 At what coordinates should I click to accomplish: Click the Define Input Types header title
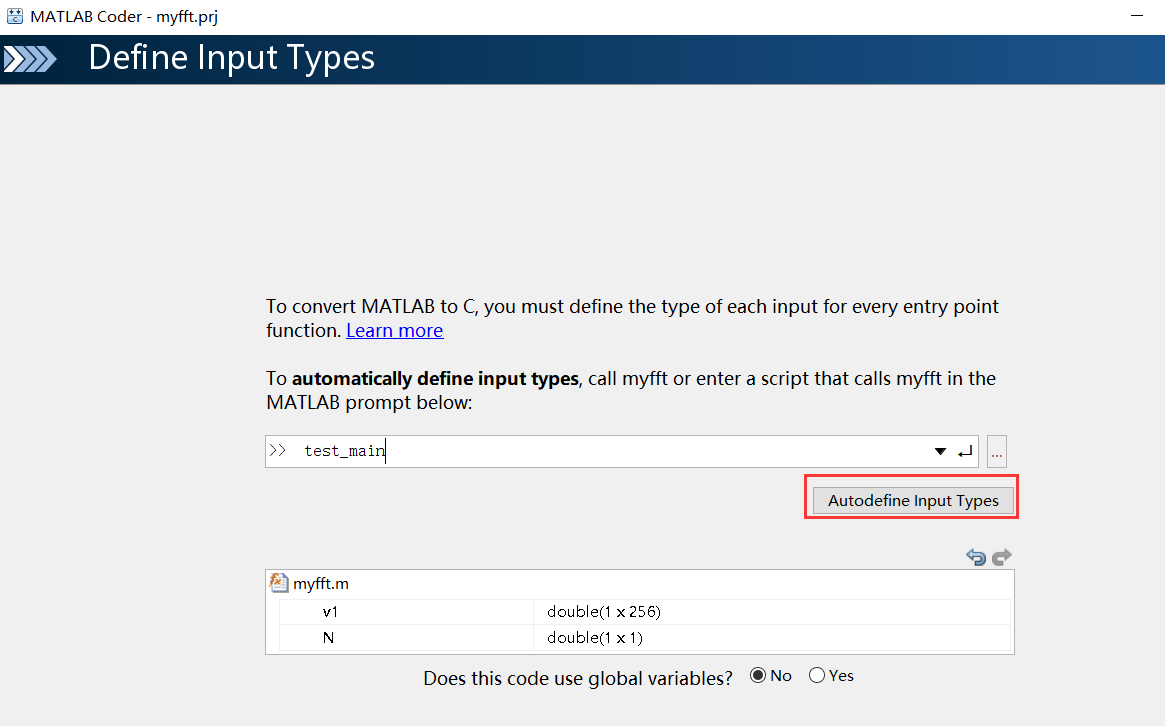pyautogui.click(x=231, y=58)
